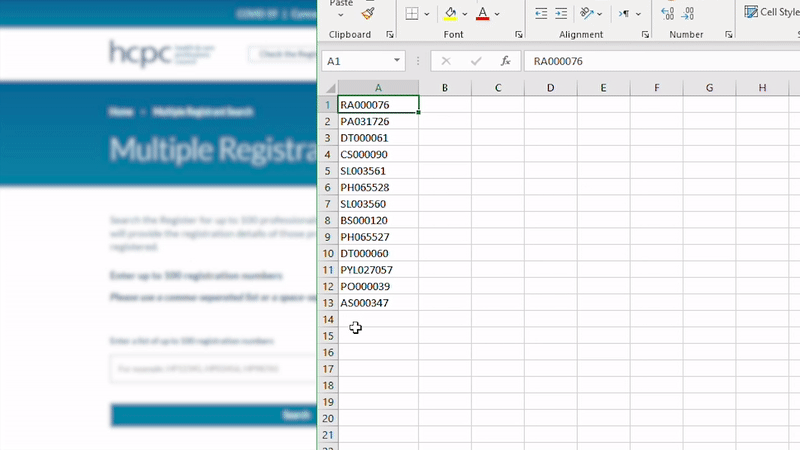Select cell containing RA000076
This screenshot has height=450, width=800.
click(378, 105)
